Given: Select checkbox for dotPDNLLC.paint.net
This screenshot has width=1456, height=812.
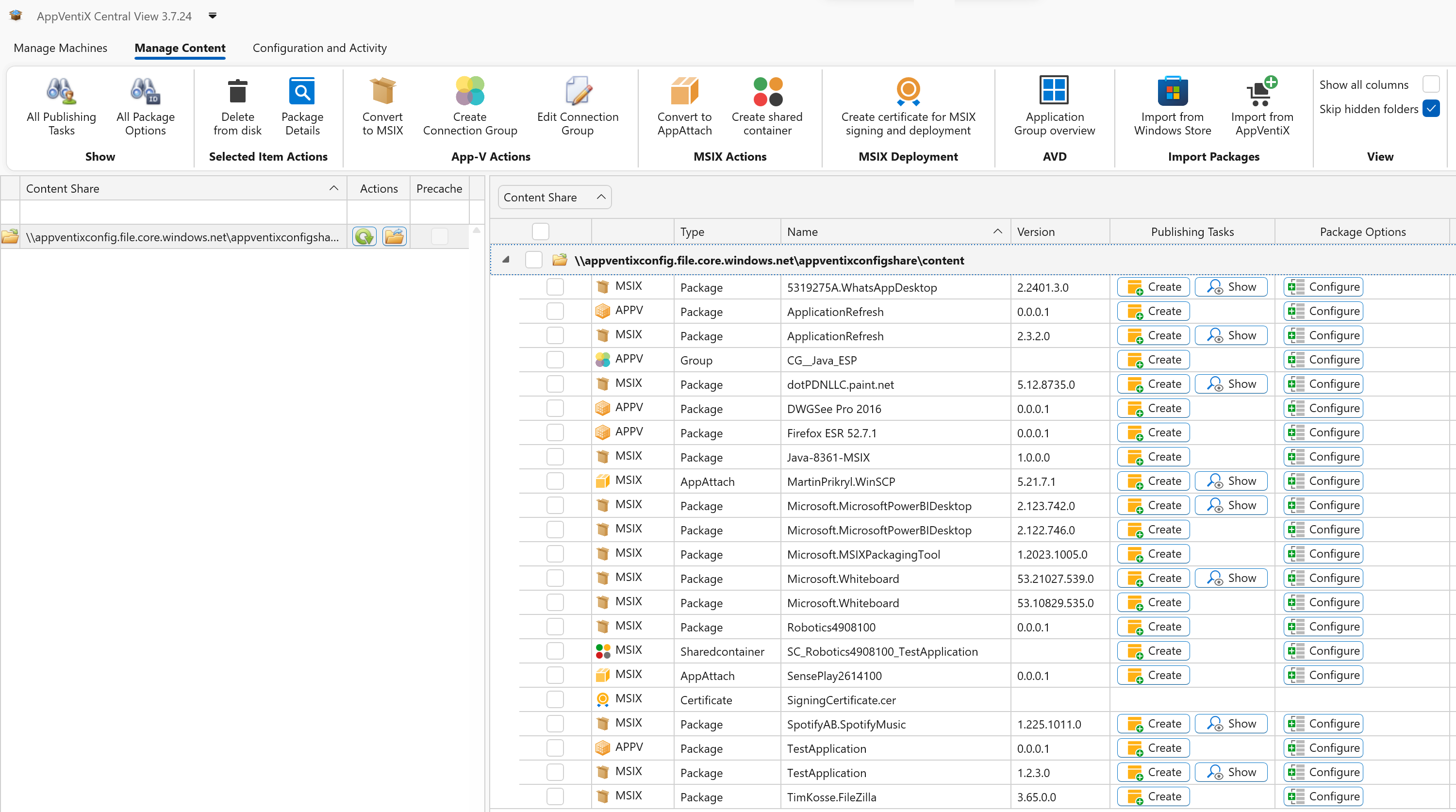Looking at the screenshot, I should pos(555,384).
